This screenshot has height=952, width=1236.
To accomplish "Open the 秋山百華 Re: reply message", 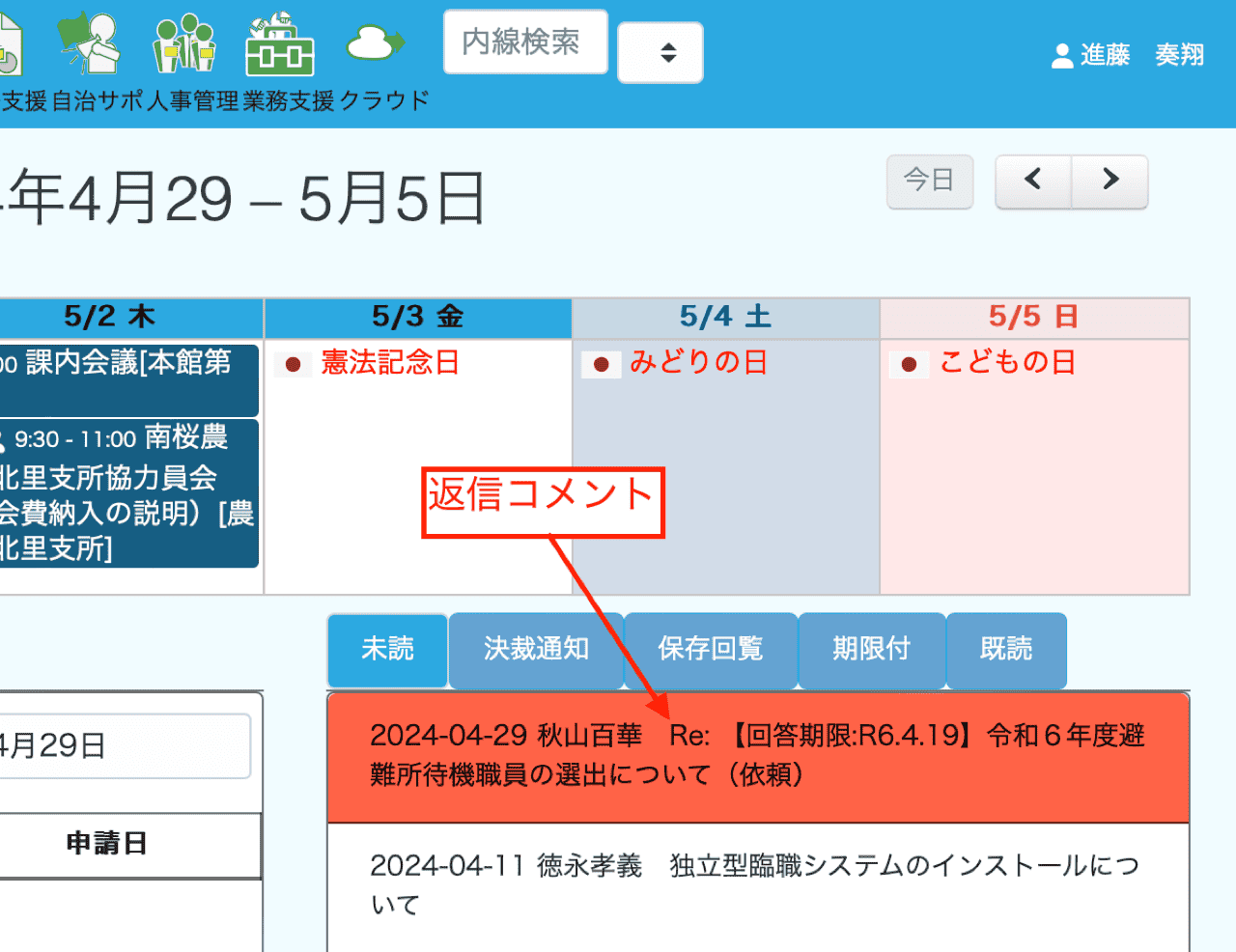I will tap(757, 756).
